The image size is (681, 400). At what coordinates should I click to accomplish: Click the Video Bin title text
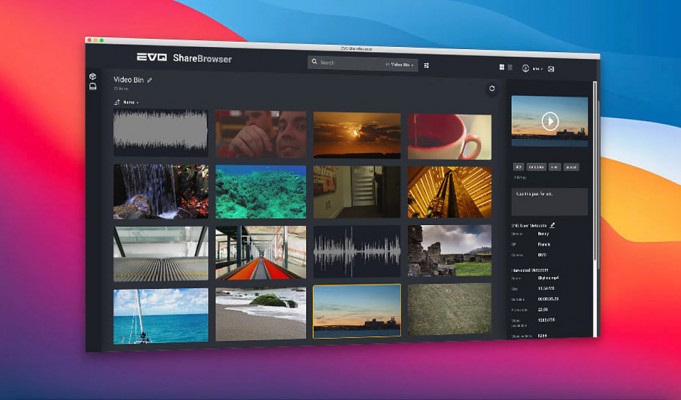click(129, 80)
